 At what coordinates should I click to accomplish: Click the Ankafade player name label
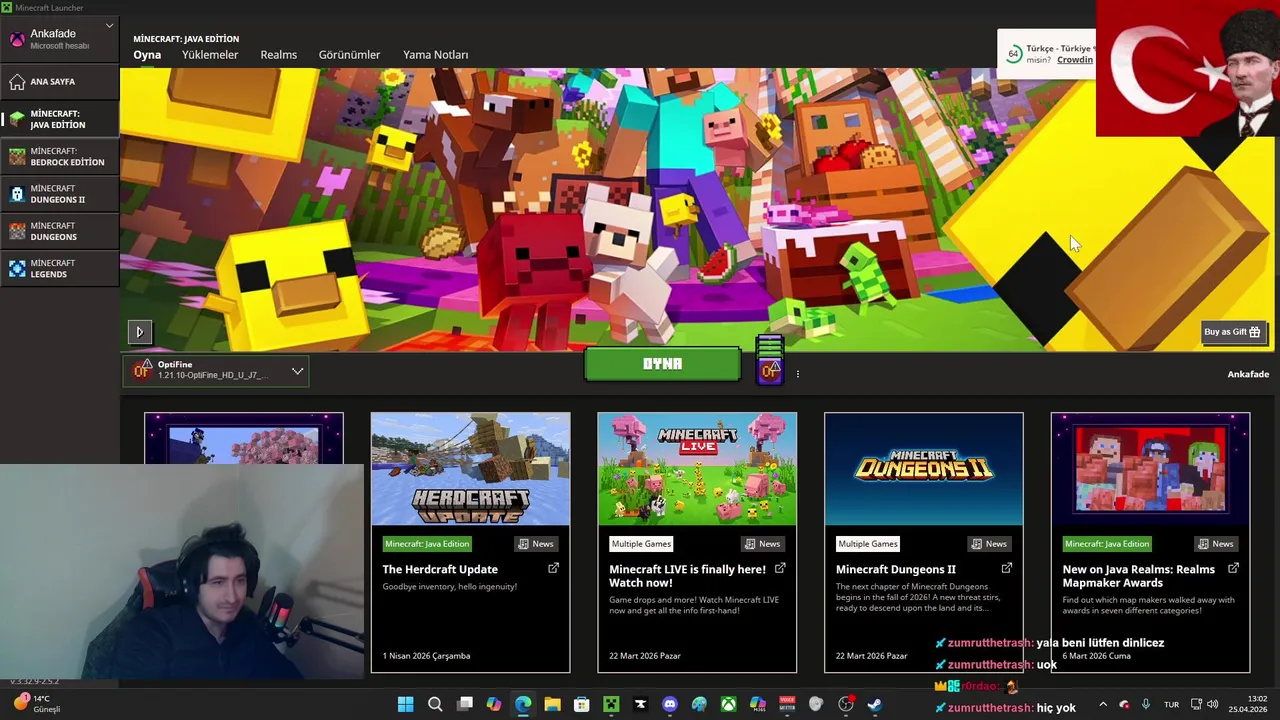coord(1248,374)
